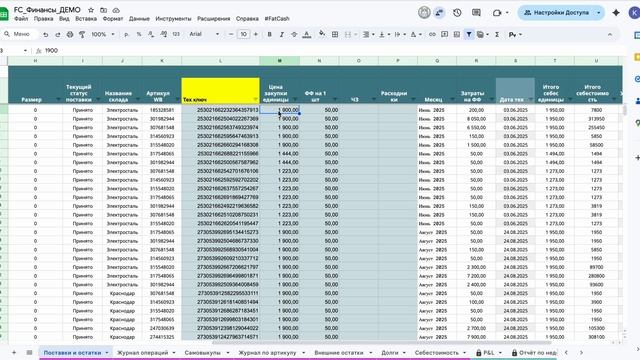
Task: Check the cloud save status icon
Action: 116,10
